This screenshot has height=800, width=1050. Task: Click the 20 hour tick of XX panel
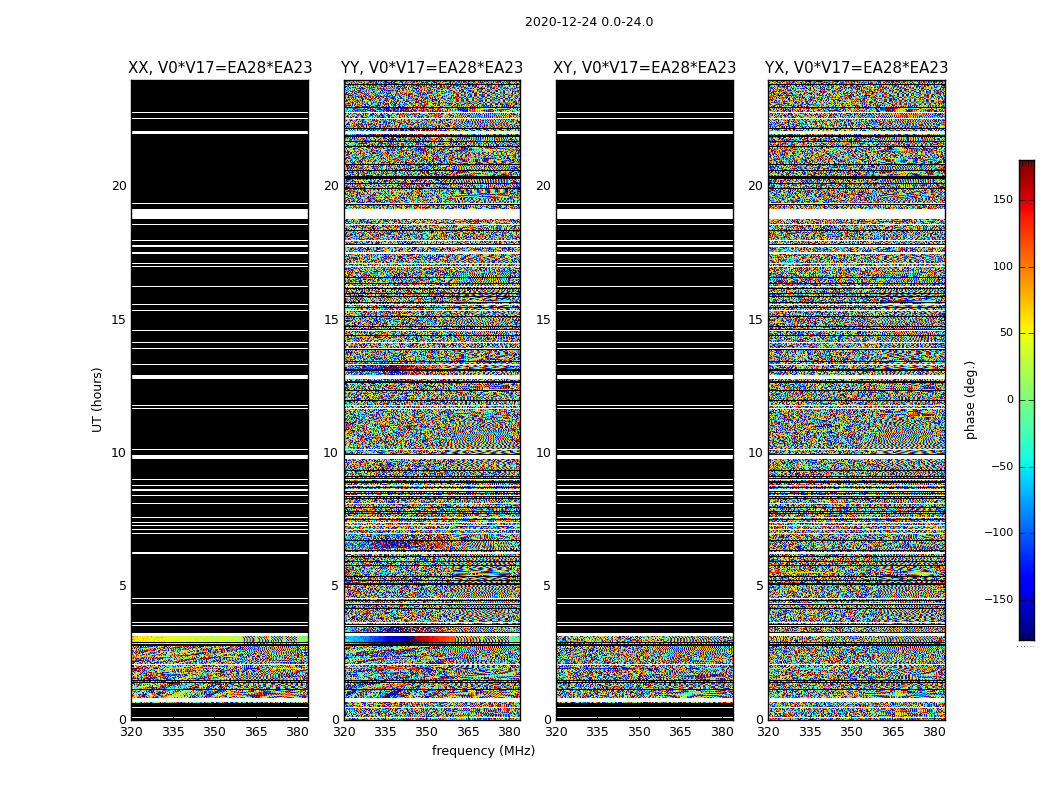pyautogui.click(x=119, y=186)
